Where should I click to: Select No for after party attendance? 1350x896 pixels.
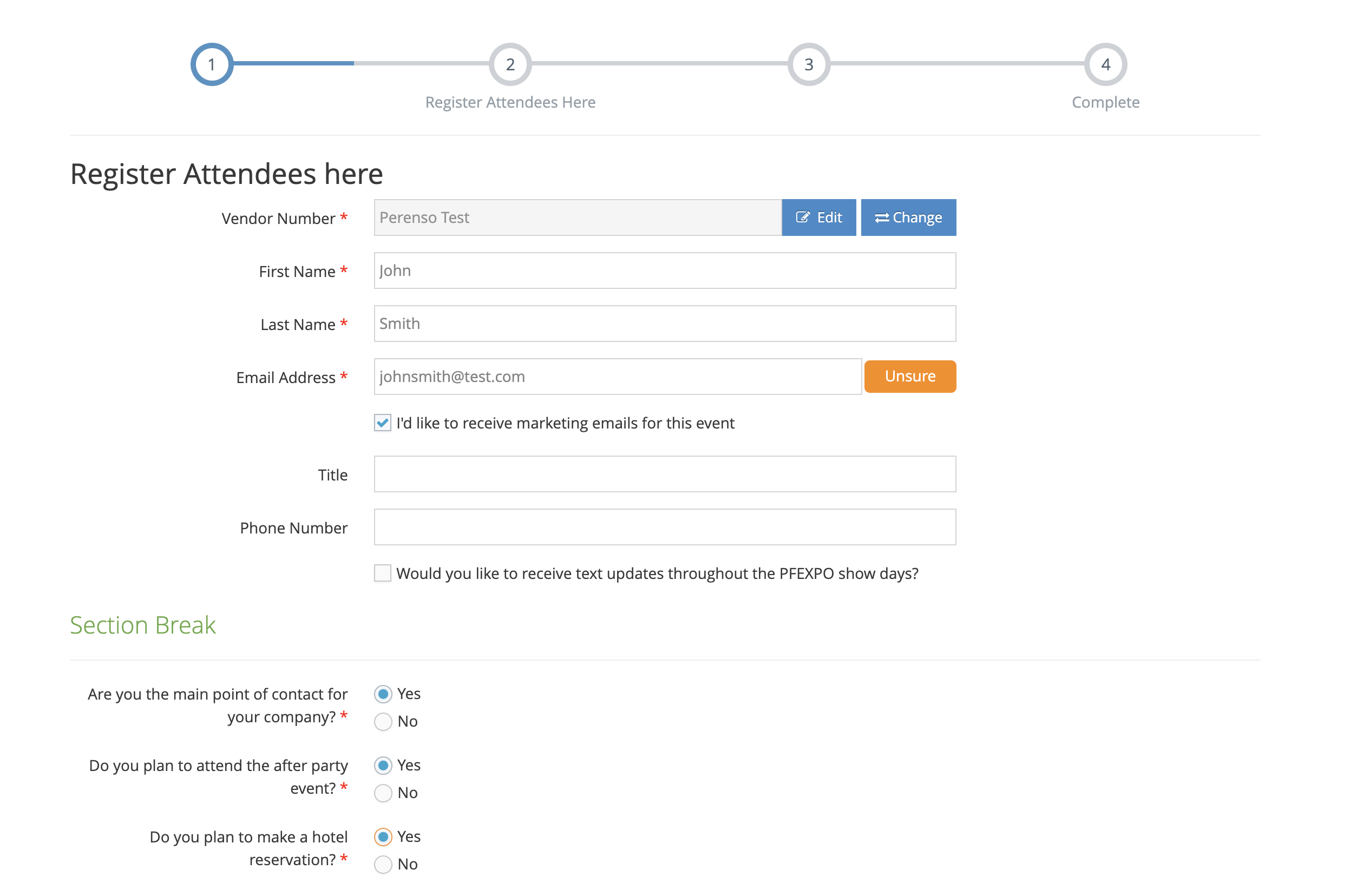pyautogui.click(x=382, y=793)
